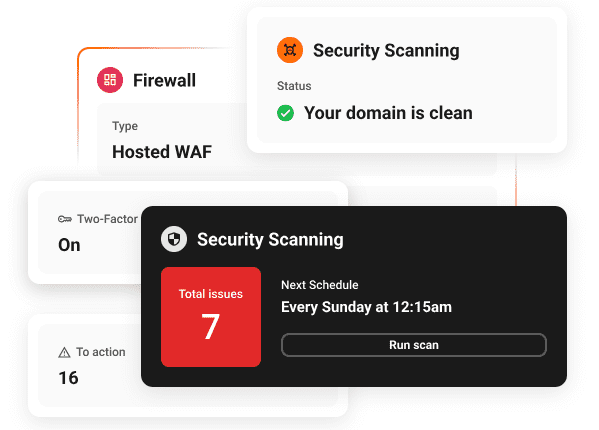Select the red Total issues tile
This screenshot has height=430, width=599.
(x=211, y=317)
